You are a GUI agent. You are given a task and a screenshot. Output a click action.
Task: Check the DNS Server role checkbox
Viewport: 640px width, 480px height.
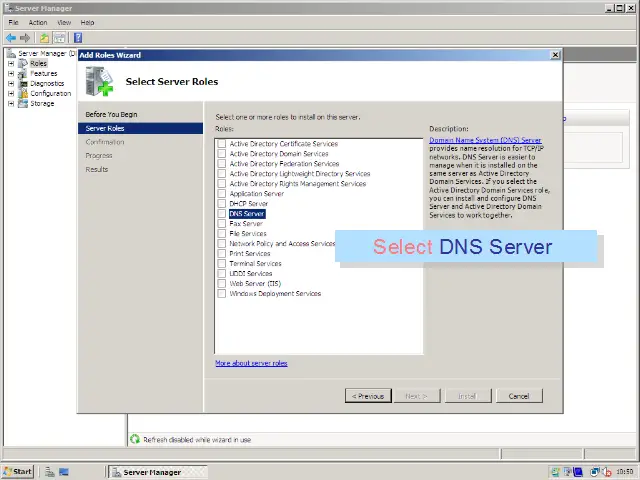click(222, 214)
